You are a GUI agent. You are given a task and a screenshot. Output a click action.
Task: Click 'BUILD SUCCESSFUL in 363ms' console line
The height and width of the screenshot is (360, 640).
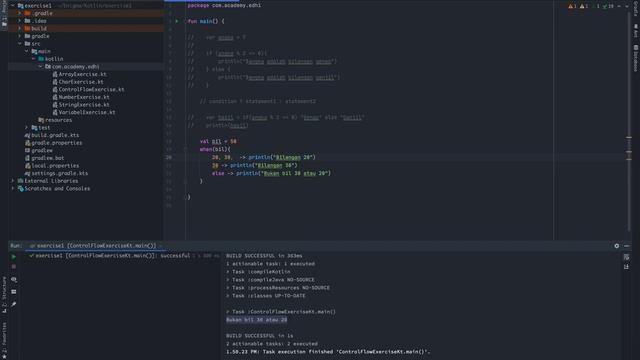pos(264,256)
